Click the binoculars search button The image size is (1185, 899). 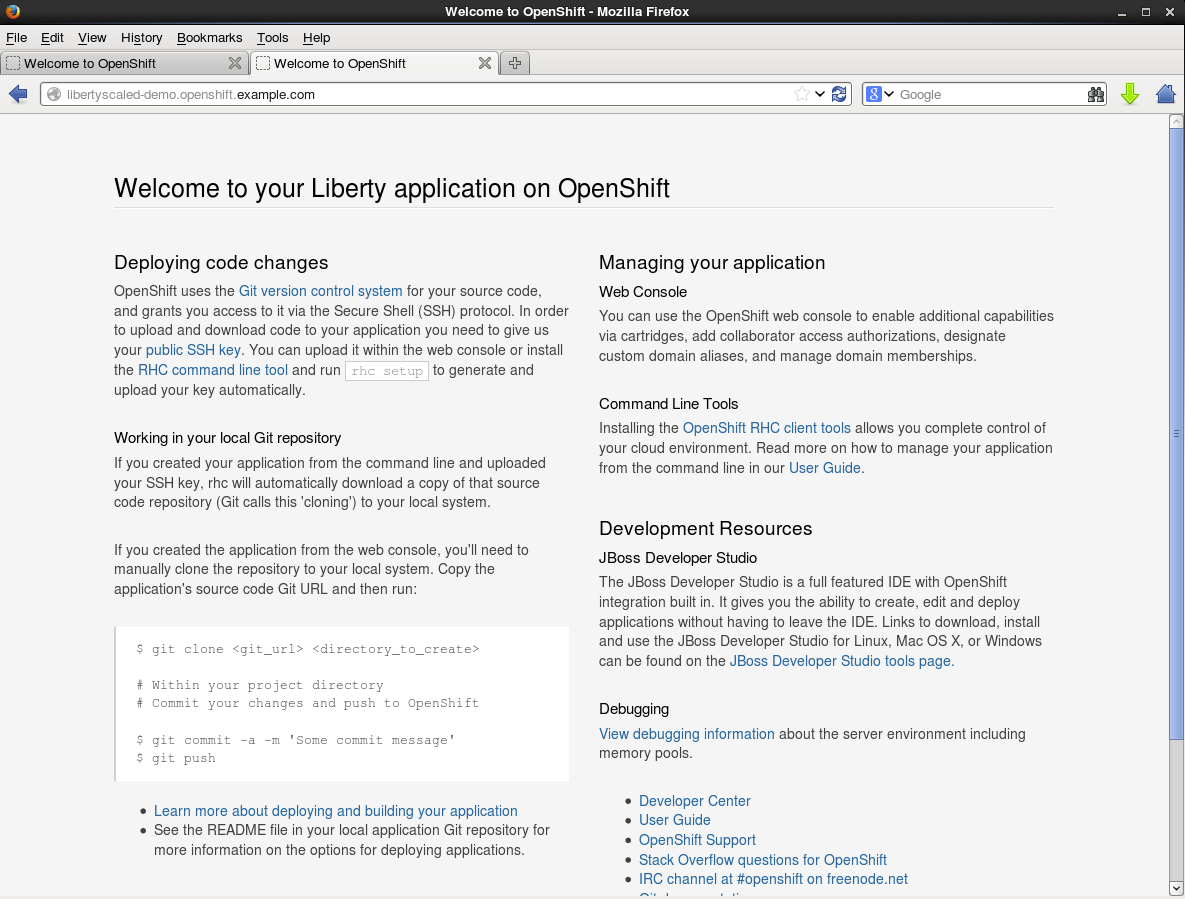(1095, 94)
